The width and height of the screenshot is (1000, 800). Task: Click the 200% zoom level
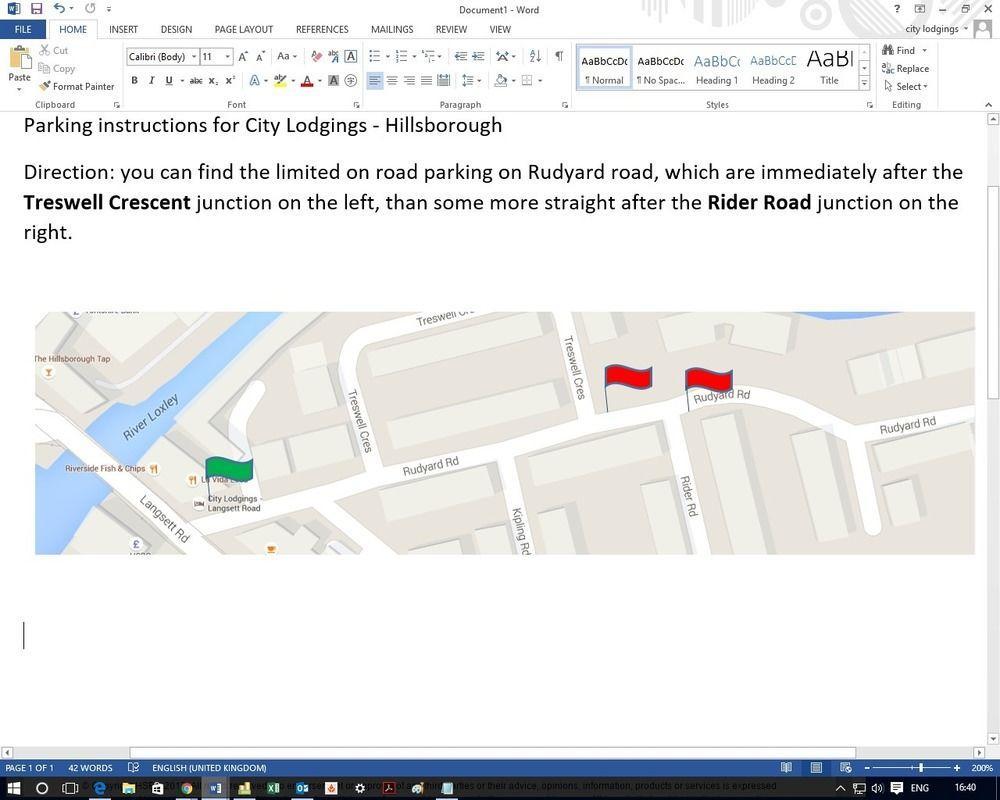coord(982,767)
